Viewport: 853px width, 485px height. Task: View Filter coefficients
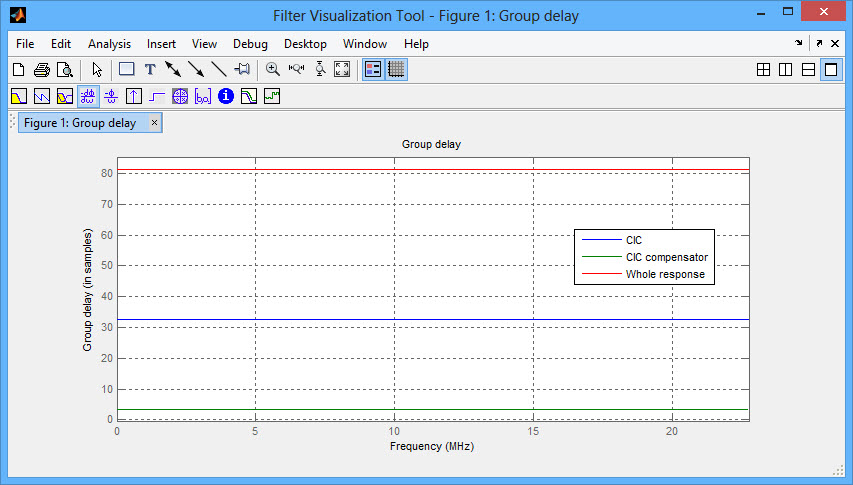point(203,97)
